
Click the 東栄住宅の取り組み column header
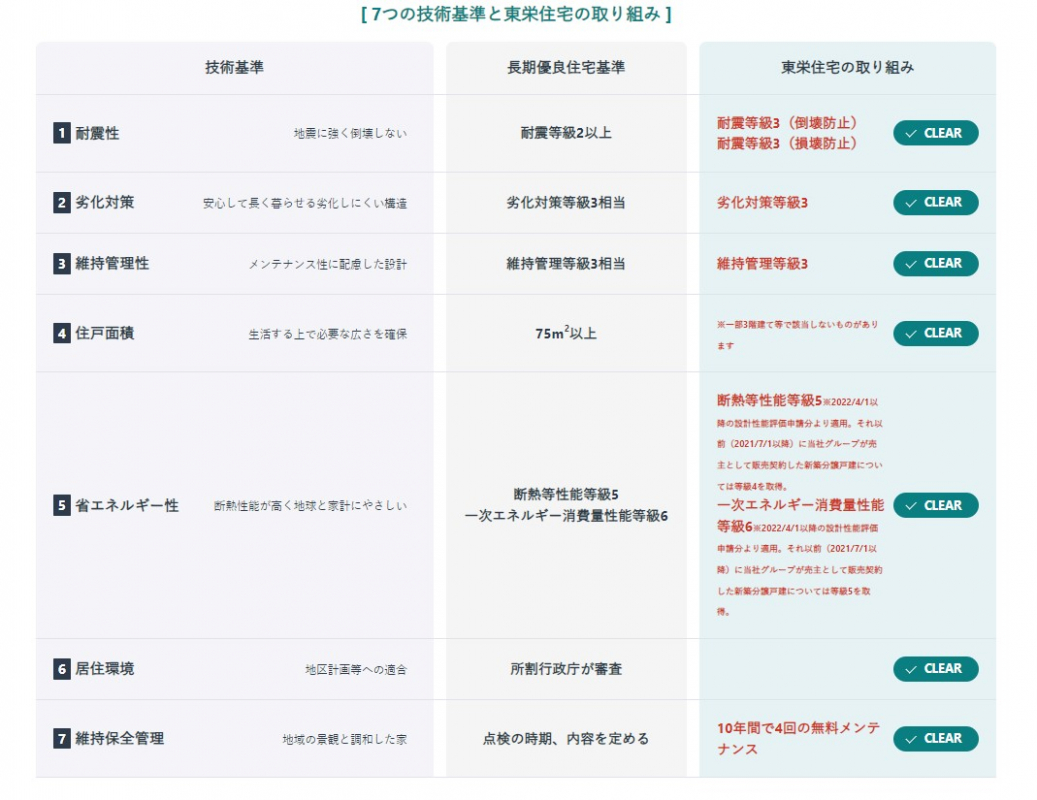pos(847,68)
